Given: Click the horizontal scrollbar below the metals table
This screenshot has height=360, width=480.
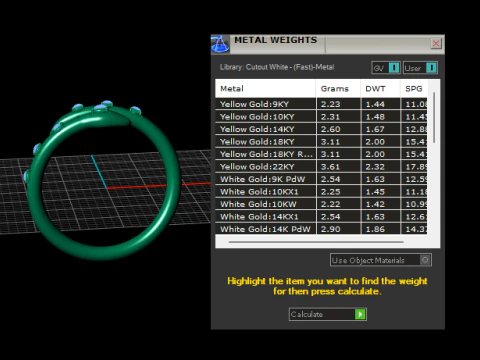Looking at the screenshot, I should point(316,242).
